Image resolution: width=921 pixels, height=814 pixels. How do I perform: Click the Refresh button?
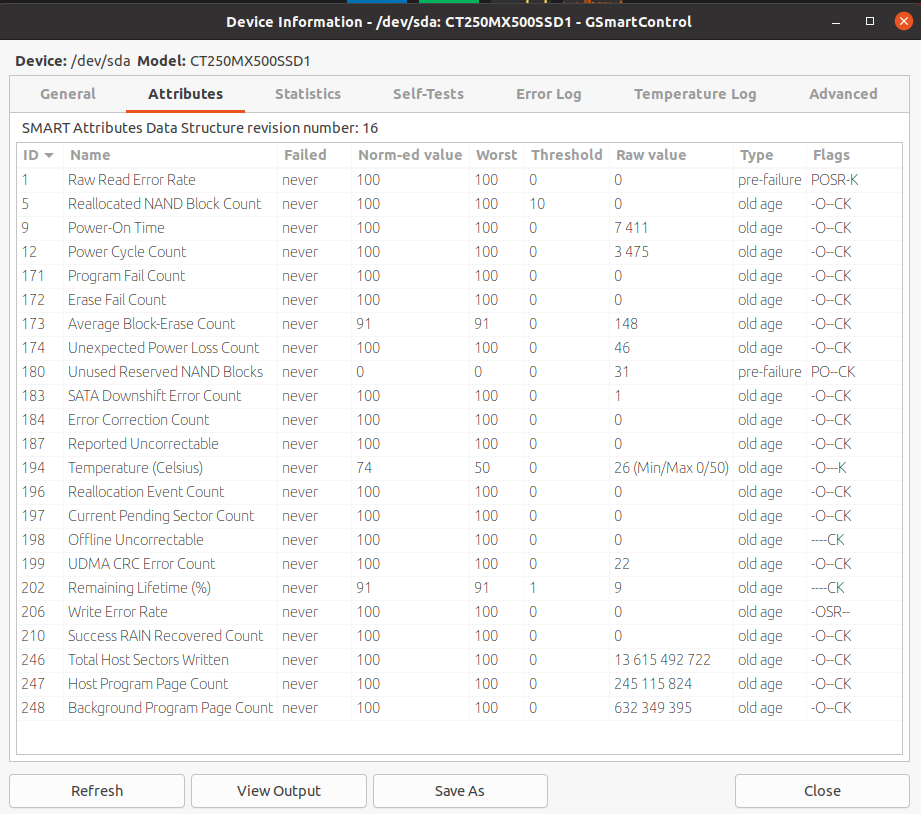coord(97,791)
